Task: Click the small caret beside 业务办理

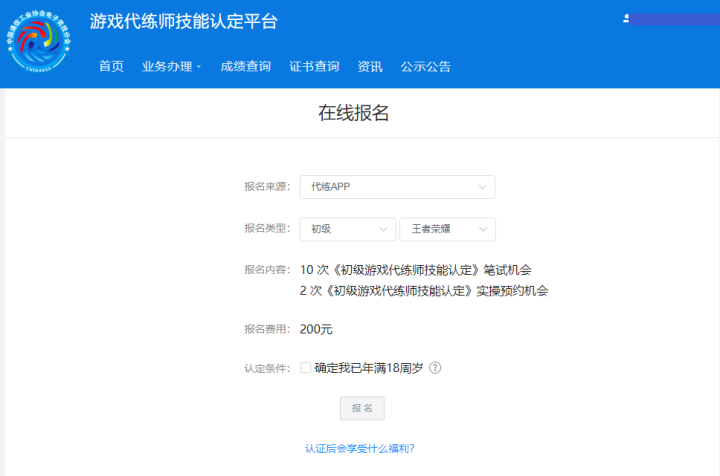Action: (198, 67)
